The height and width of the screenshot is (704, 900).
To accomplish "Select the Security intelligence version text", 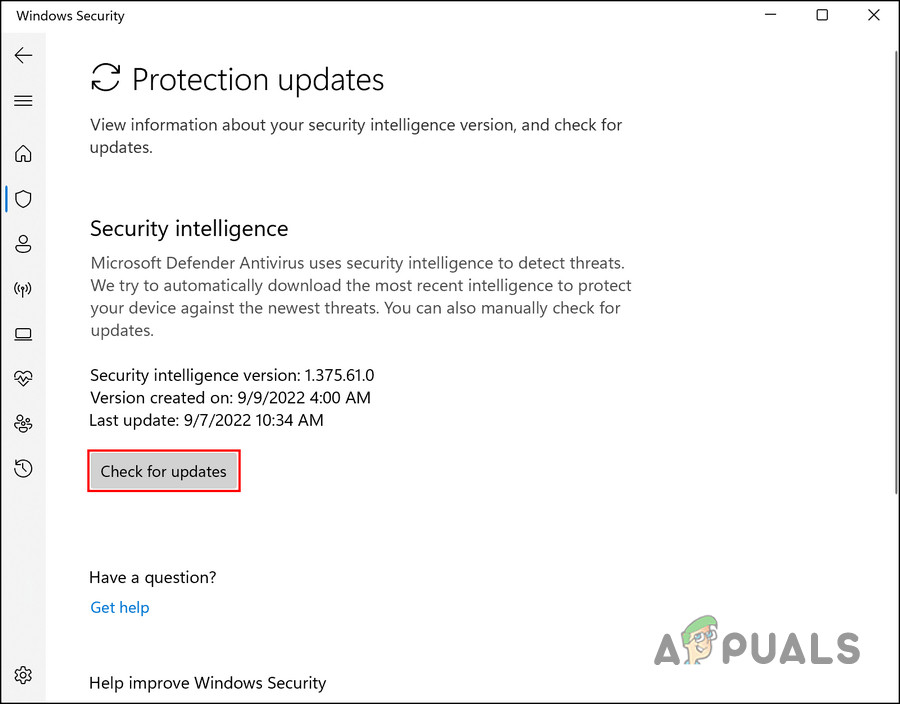I will pos(232,375).
